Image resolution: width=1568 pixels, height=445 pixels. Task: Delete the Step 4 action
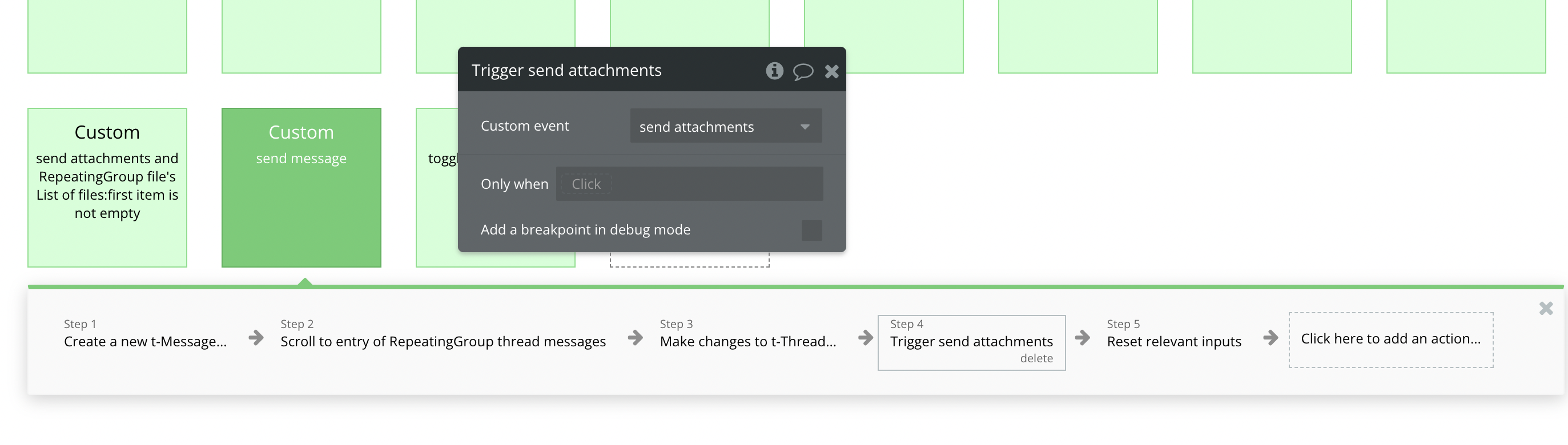tap(1036, 359)
